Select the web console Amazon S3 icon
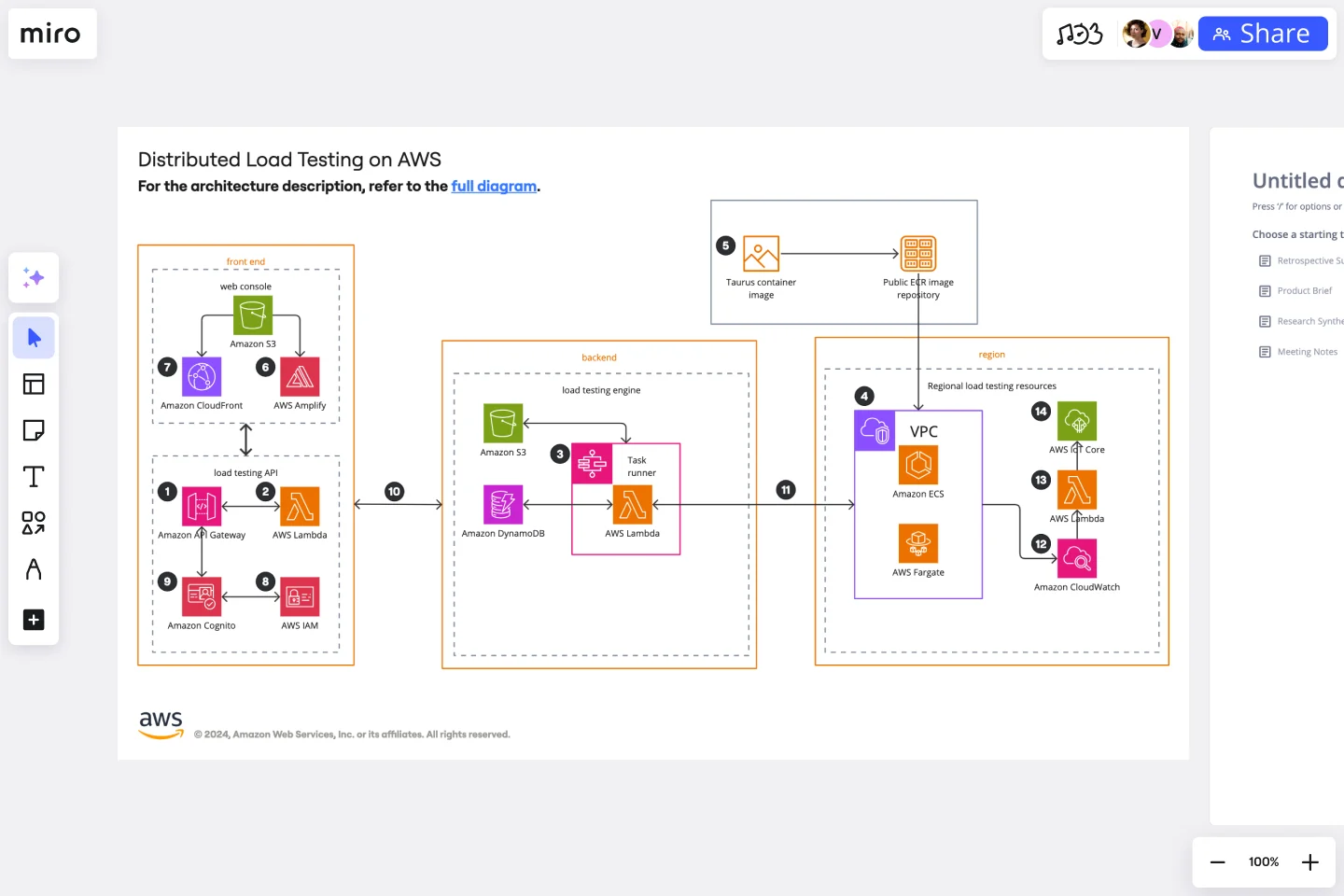Screen dimensions: 1344x896 point(253,315)
